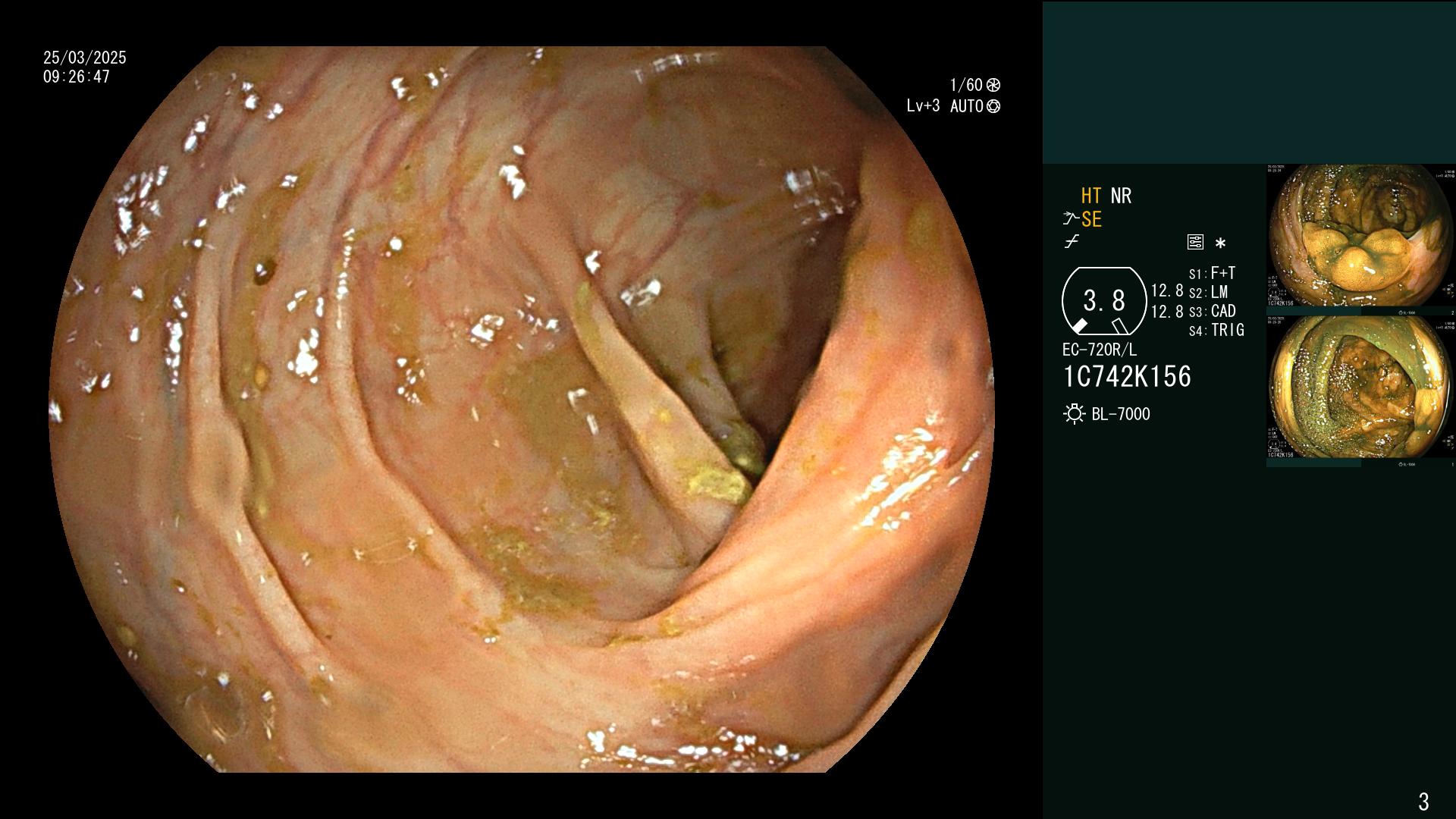
Task: Click the time stamp 09:26:47
Action: coord(77,77)
